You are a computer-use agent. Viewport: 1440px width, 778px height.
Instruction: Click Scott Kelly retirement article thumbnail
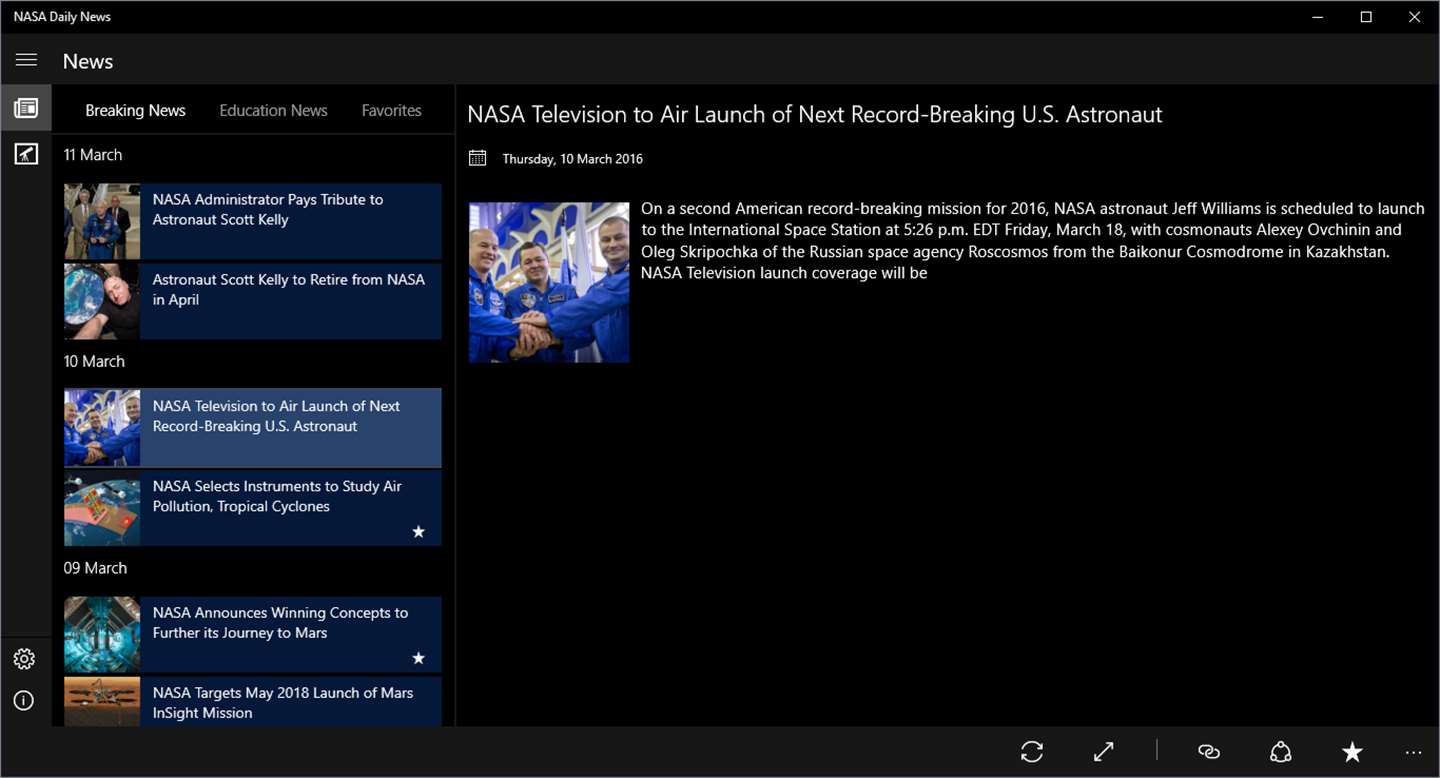pyautogui.click(x=102, y=301)
